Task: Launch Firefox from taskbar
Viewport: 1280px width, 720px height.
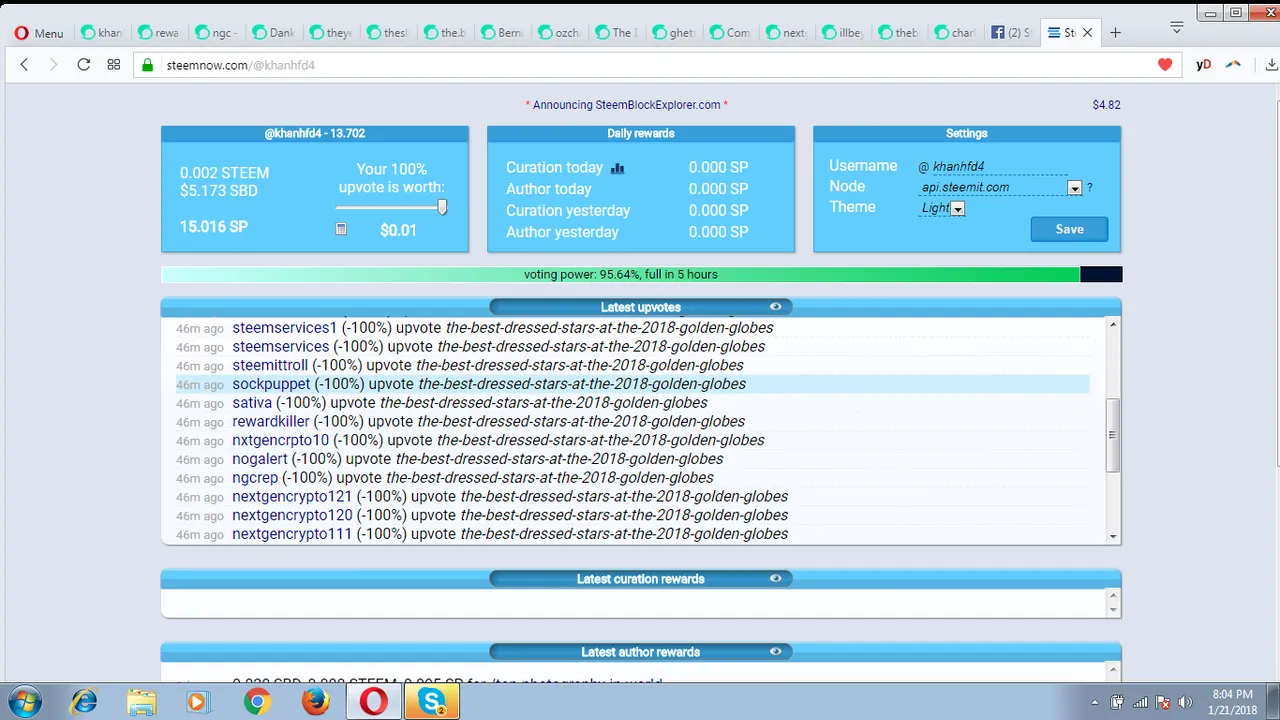Action: 315,702
